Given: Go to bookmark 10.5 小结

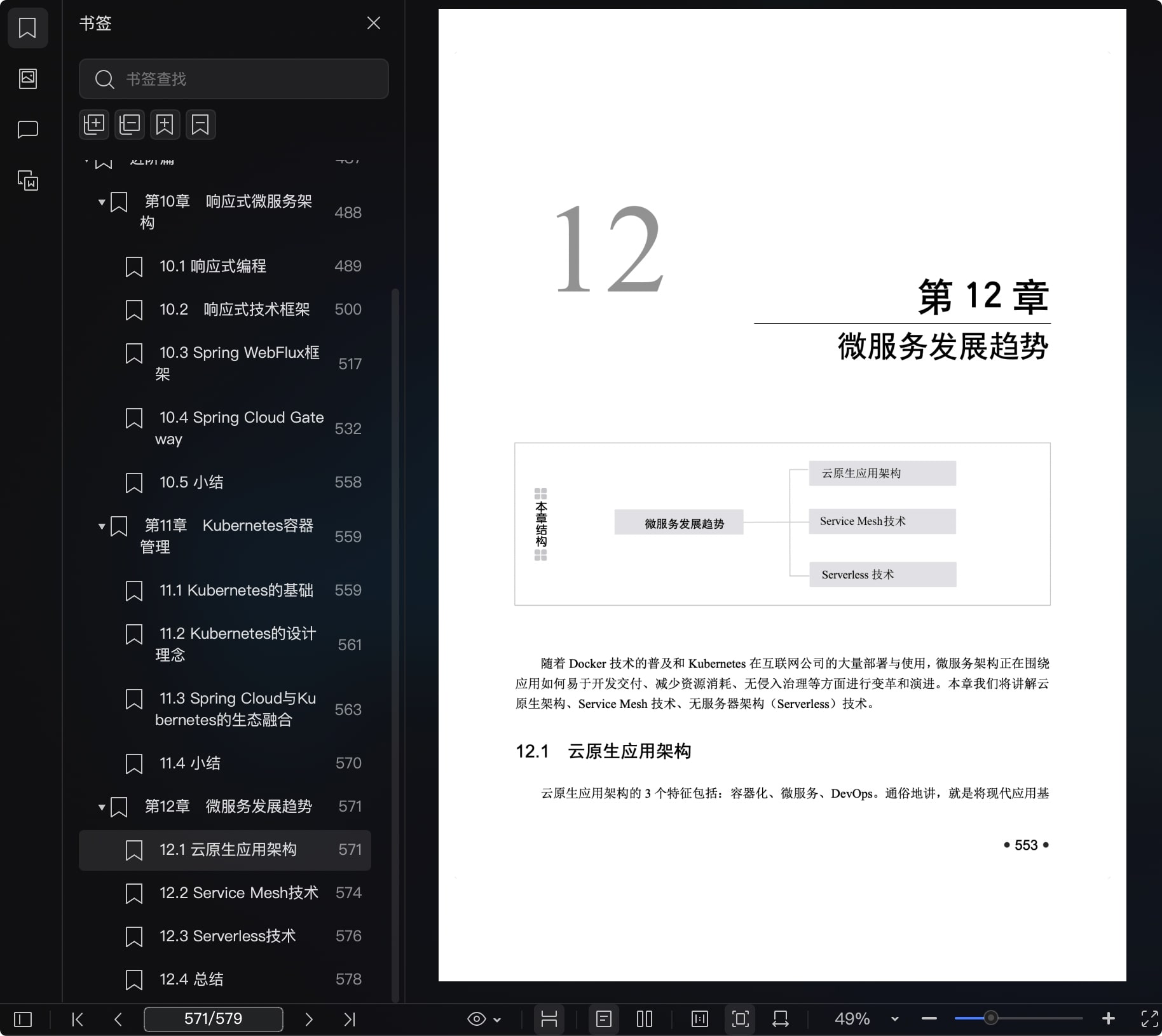Looking at the screenshot, I should tap(225, 482).
